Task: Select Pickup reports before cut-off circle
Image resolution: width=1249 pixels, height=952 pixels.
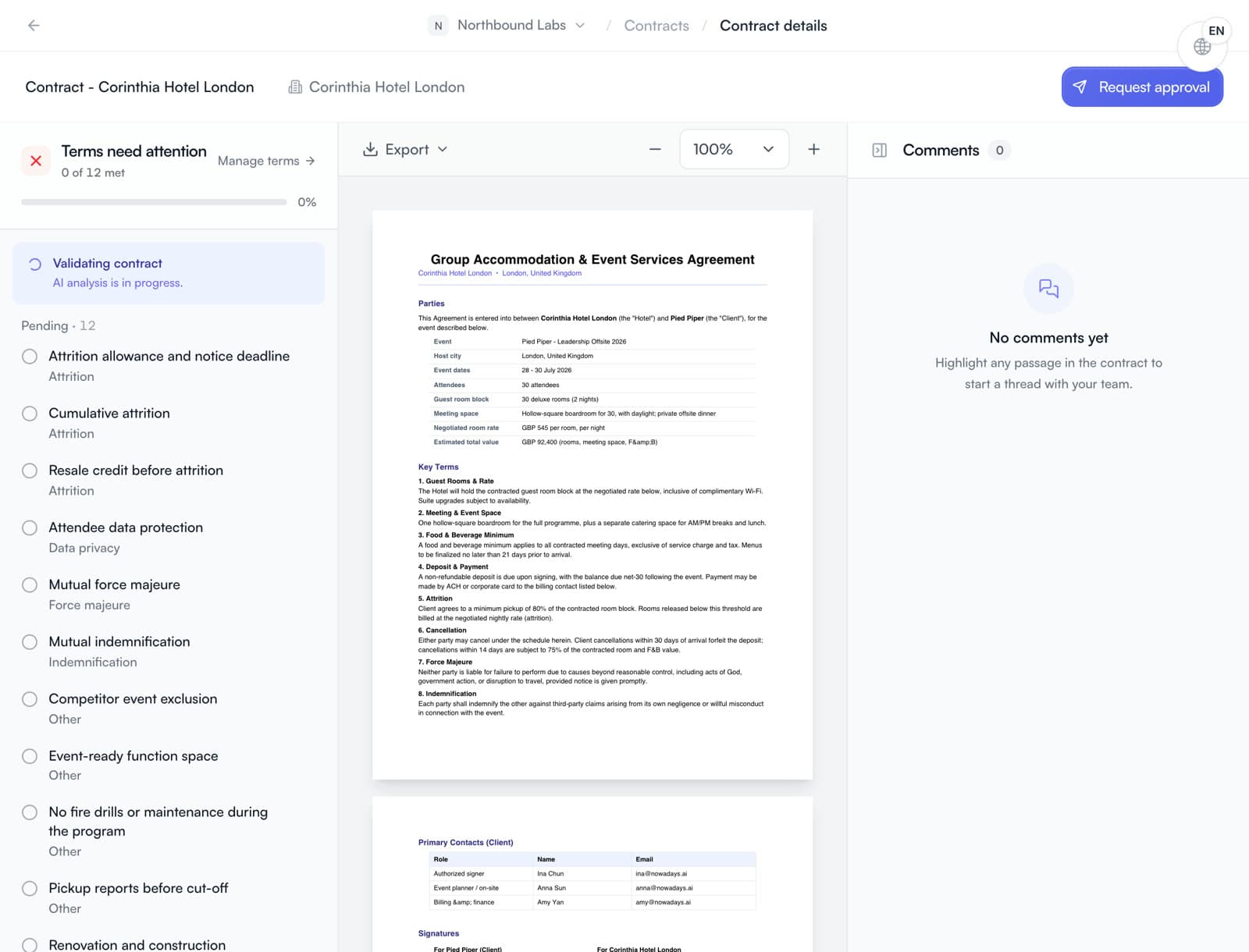Action: click(x=30, y=888)
